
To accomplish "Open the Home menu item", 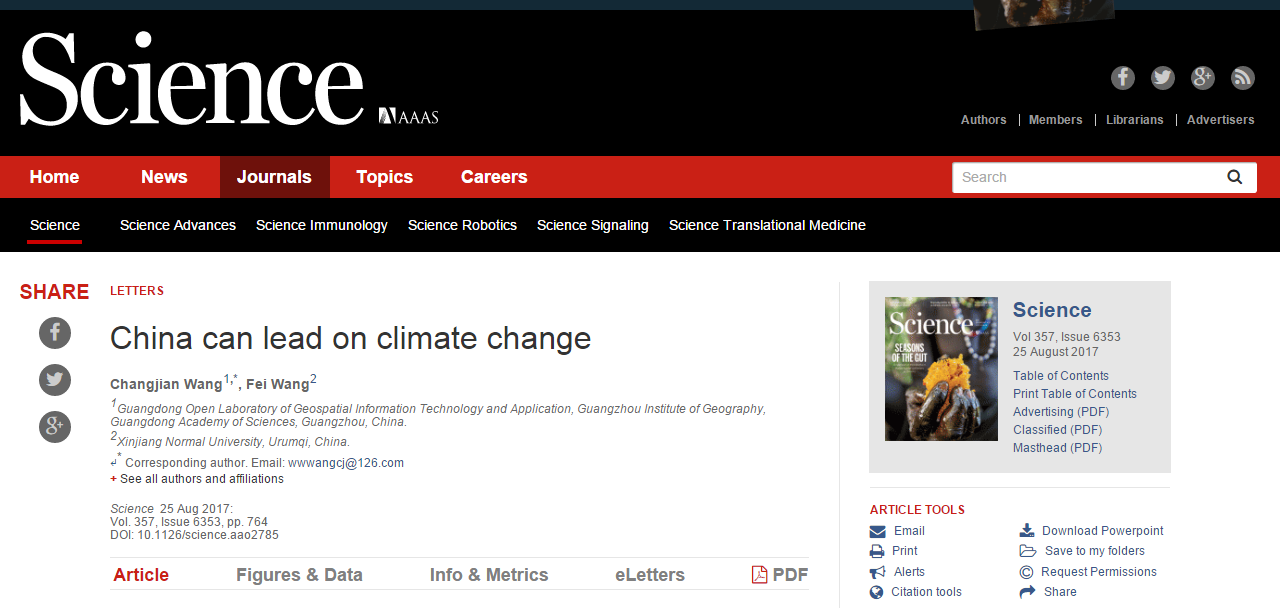I will point(54,177).
